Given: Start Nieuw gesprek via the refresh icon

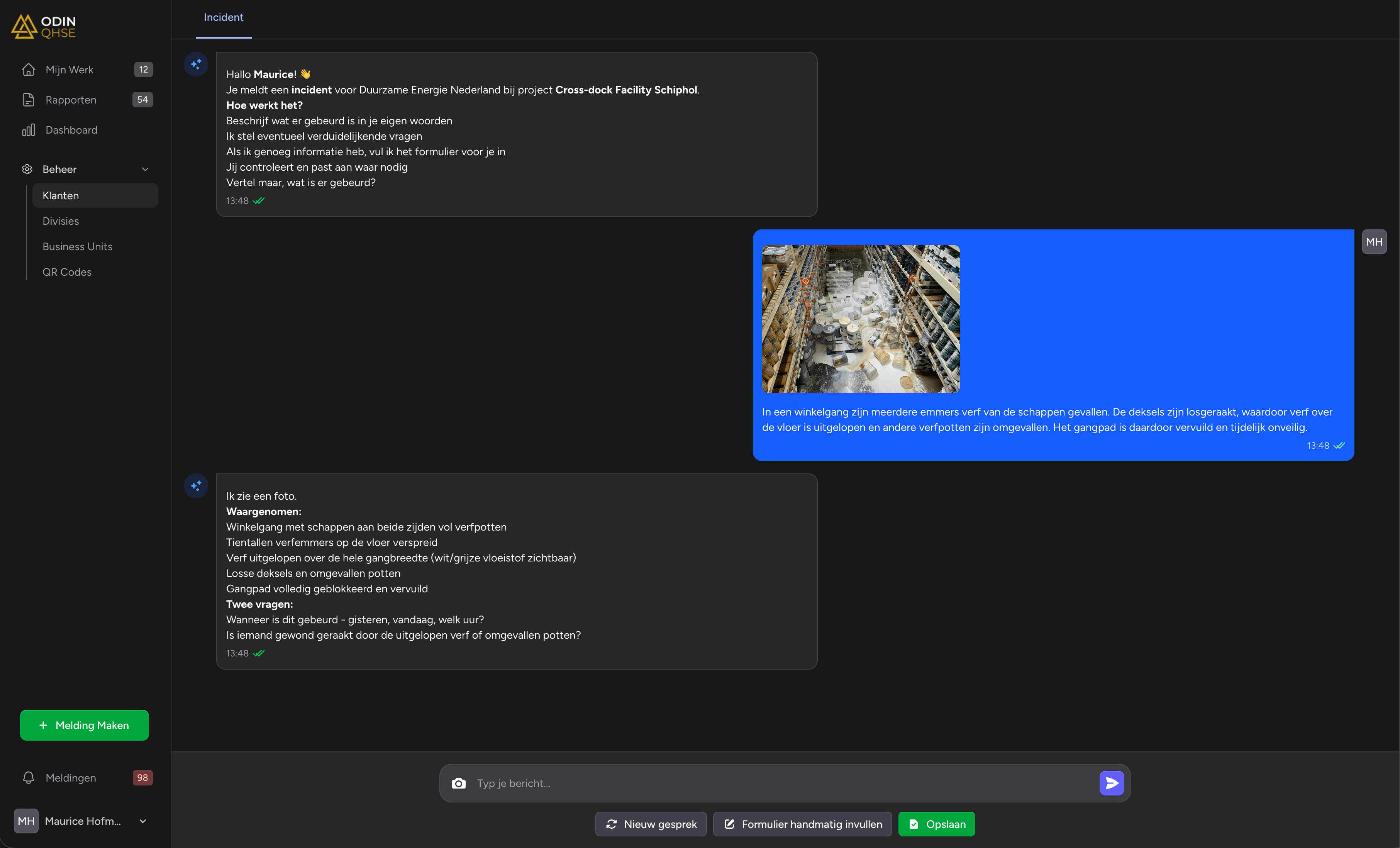Looking at the screenshot, I should 650,824.
